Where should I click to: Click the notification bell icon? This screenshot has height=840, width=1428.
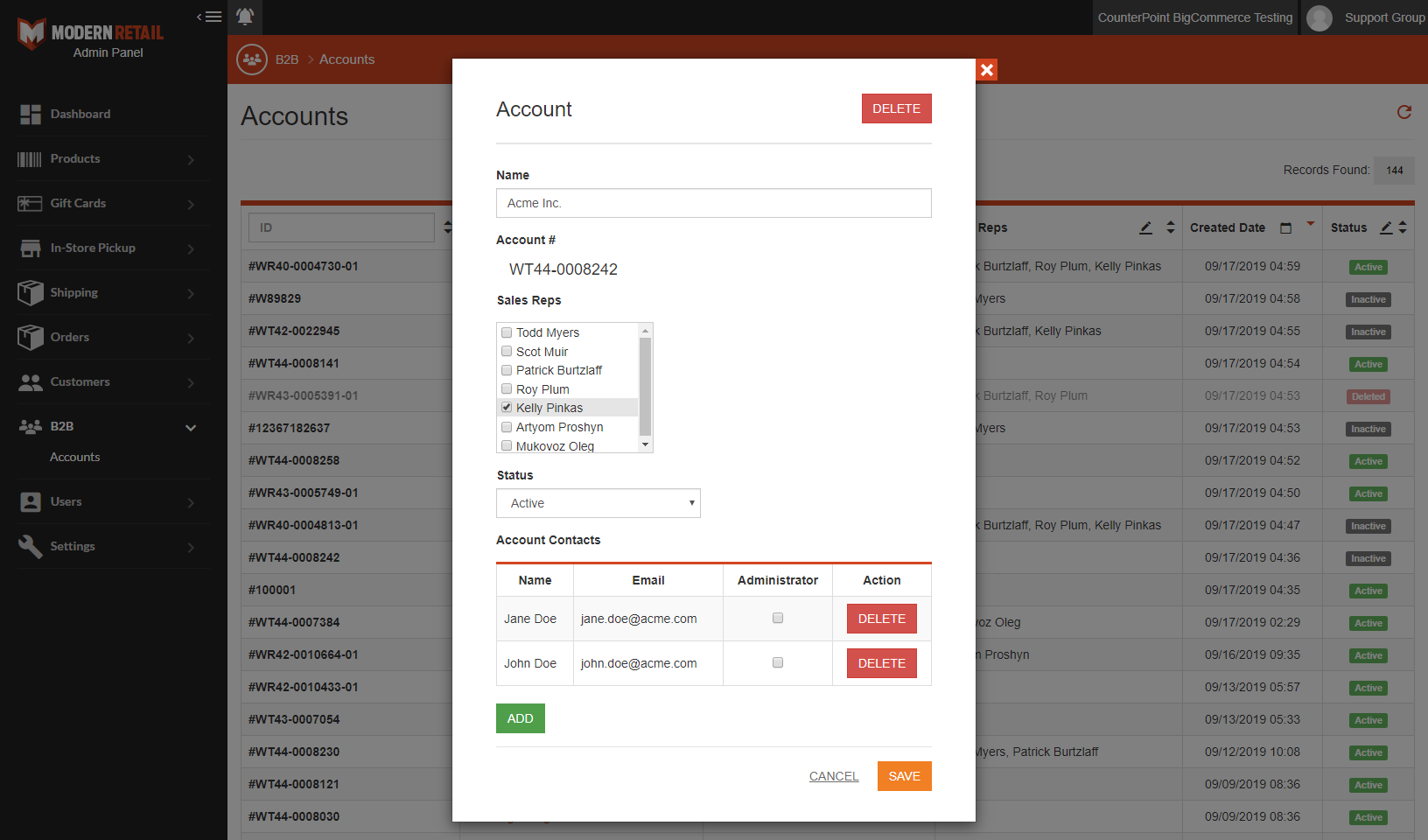(245, 17)
